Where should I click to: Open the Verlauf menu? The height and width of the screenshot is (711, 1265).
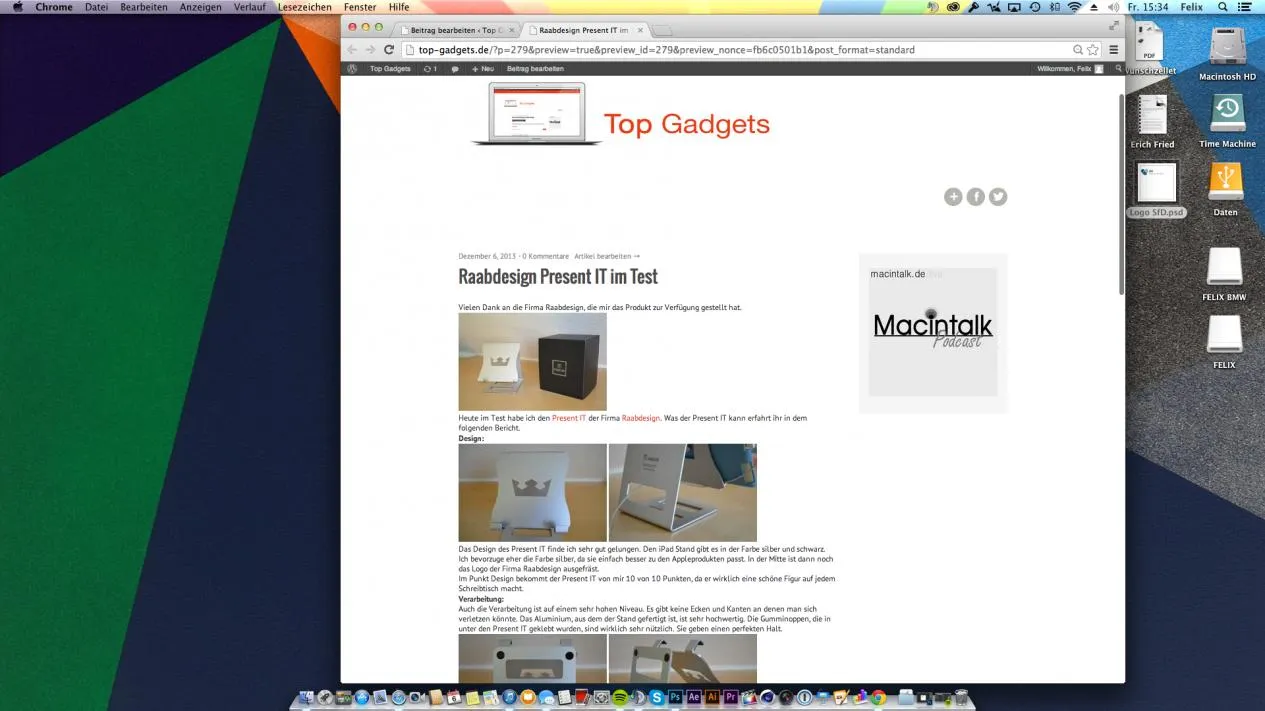250,7
